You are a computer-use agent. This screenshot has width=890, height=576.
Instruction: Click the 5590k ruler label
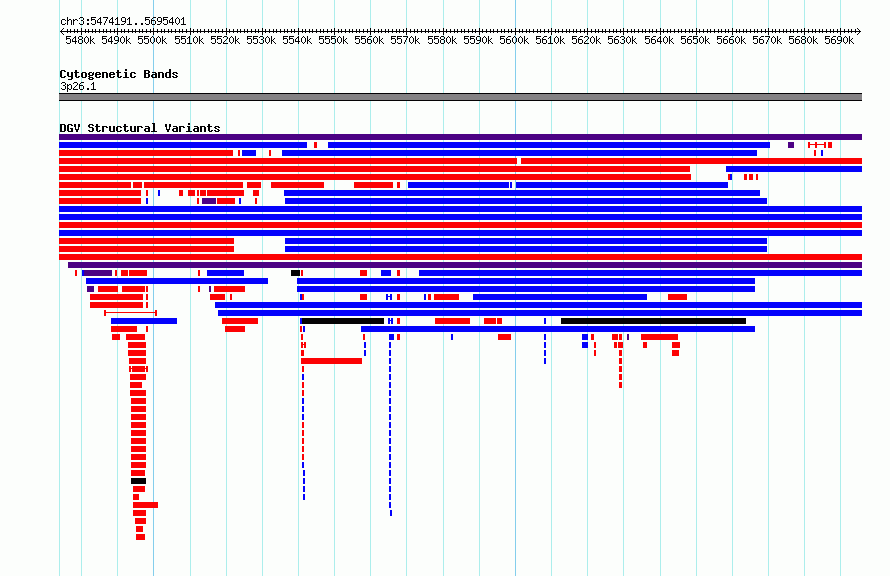click(478, 40)
